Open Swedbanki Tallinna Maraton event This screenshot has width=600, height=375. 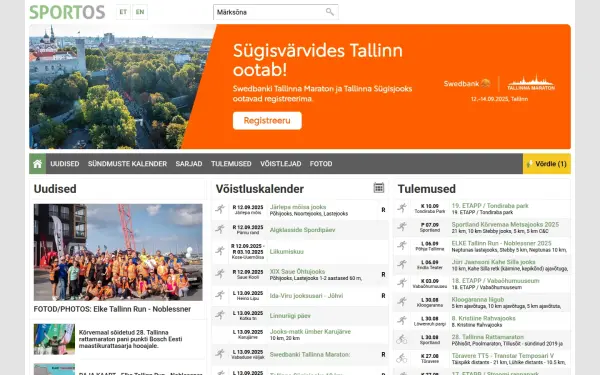coord(310,355)
